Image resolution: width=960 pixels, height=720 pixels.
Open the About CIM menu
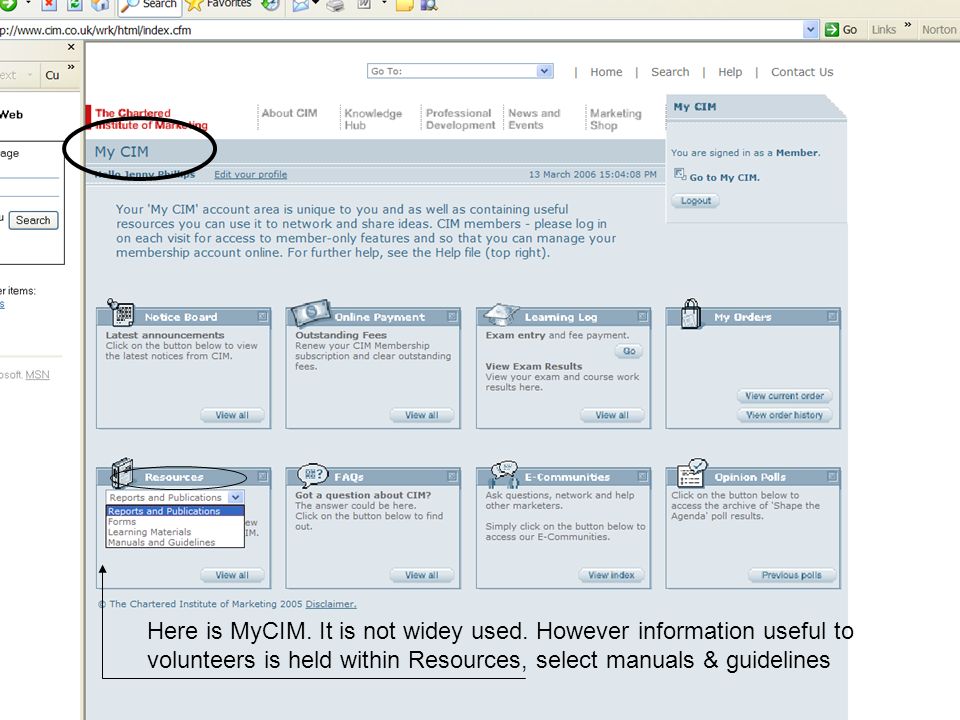click(290, 113)
